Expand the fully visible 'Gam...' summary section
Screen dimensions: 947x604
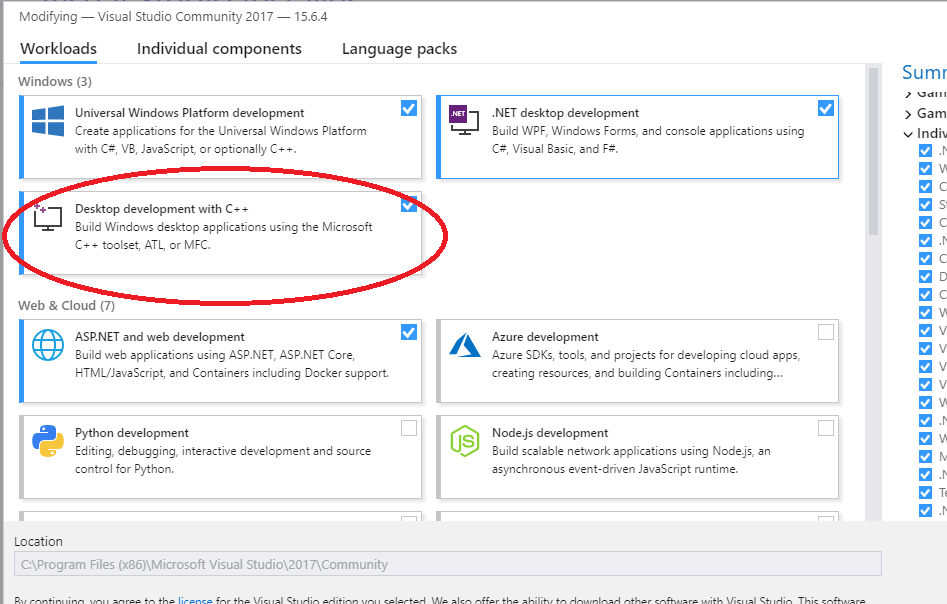point(908,114)
